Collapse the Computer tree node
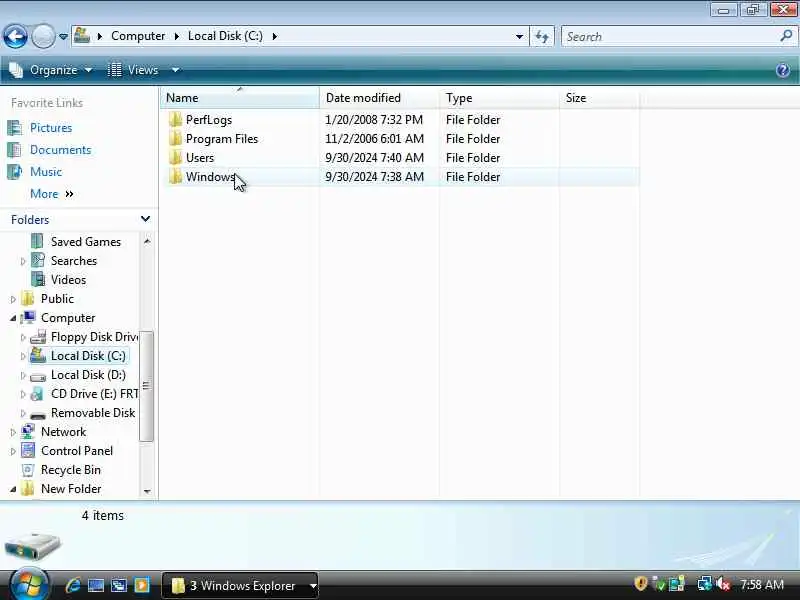The image size is (800, 600). pyautogui.click(x=13, y=318)
